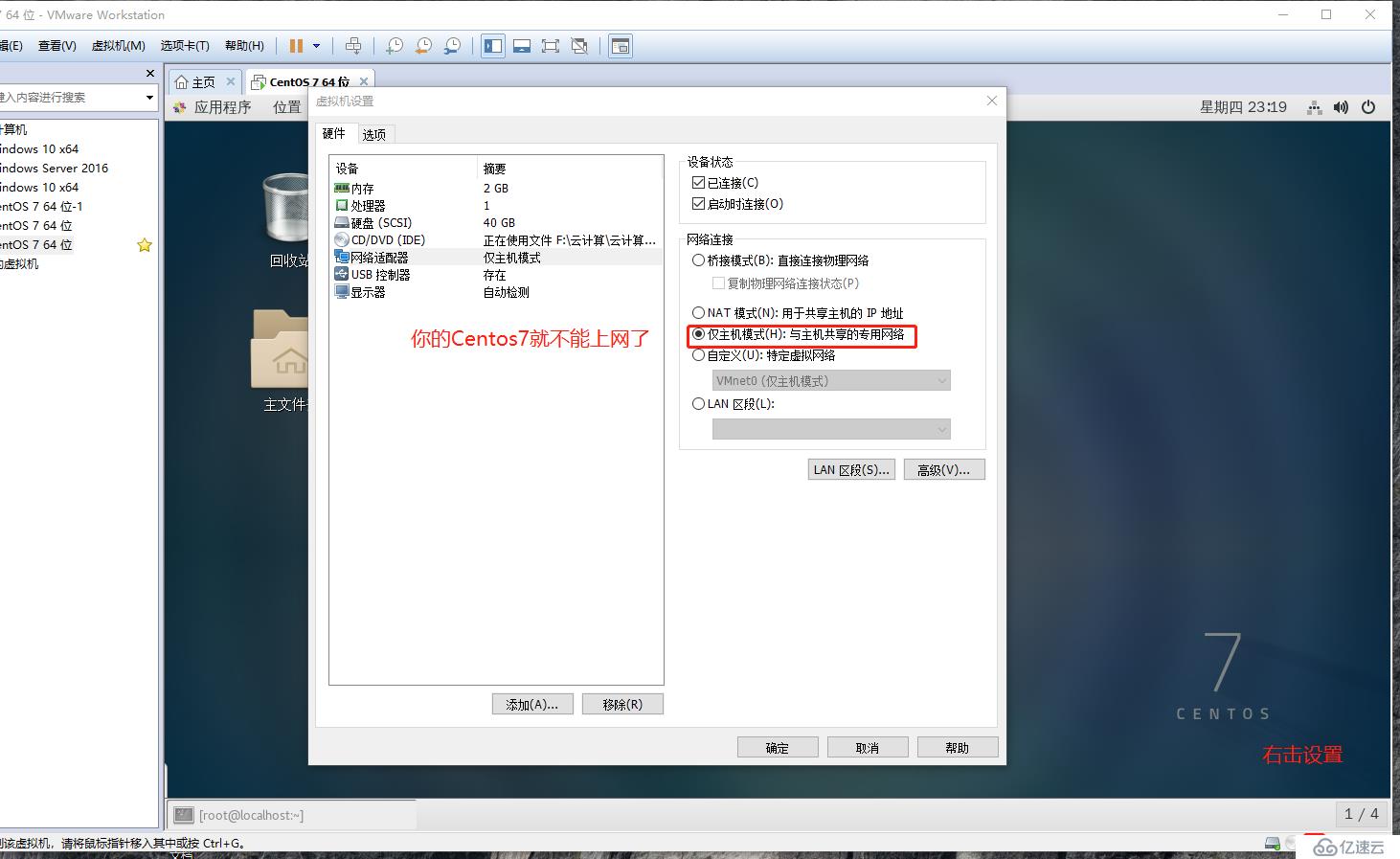Revert to the previous snapshot icon
The image size is (1400, 859).
(423, 46)
